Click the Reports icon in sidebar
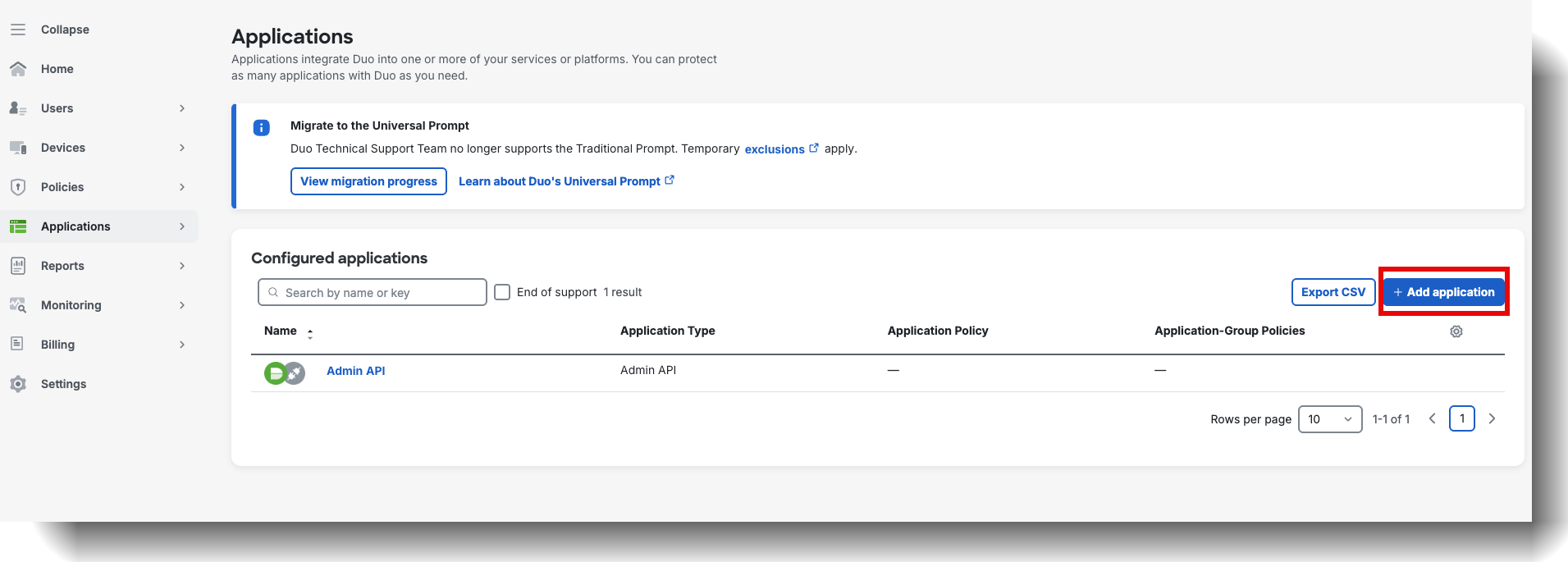Viewport: 1568px width, 562px height. [x=18, y=266]
